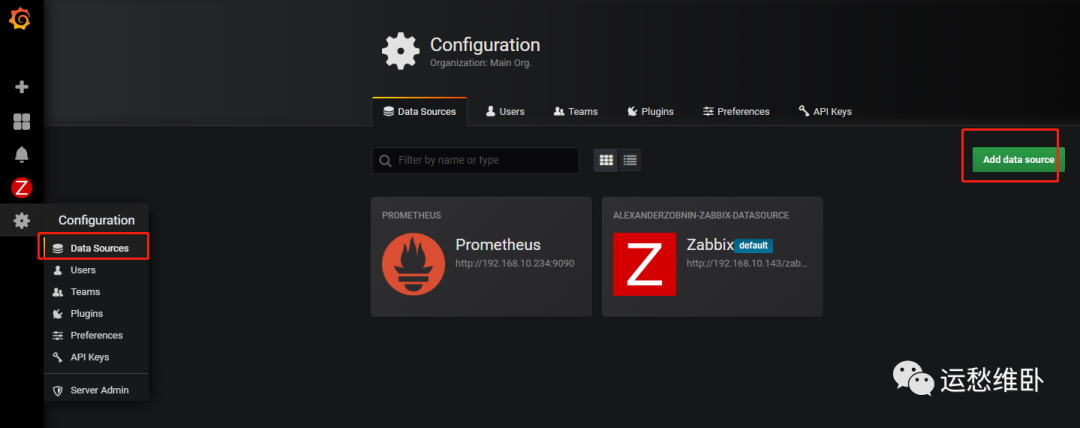Select the API Keys tab
This screenshot has width=1080, height=428.
pos(825,111)
